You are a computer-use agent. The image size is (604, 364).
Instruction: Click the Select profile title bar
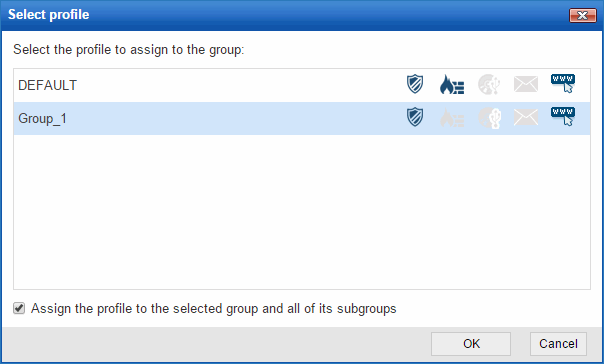point(285,15)
